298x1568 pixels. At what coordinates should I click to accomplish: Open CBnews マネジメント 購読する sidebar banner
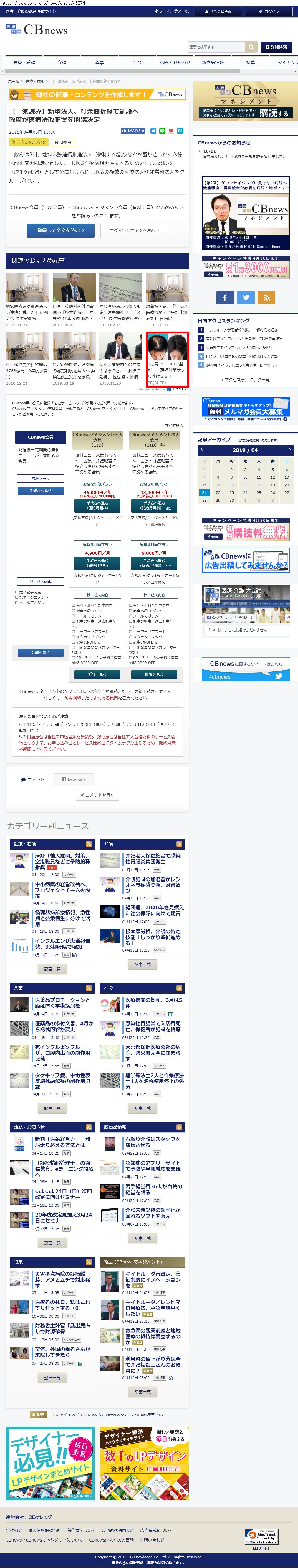click(246, 101)
